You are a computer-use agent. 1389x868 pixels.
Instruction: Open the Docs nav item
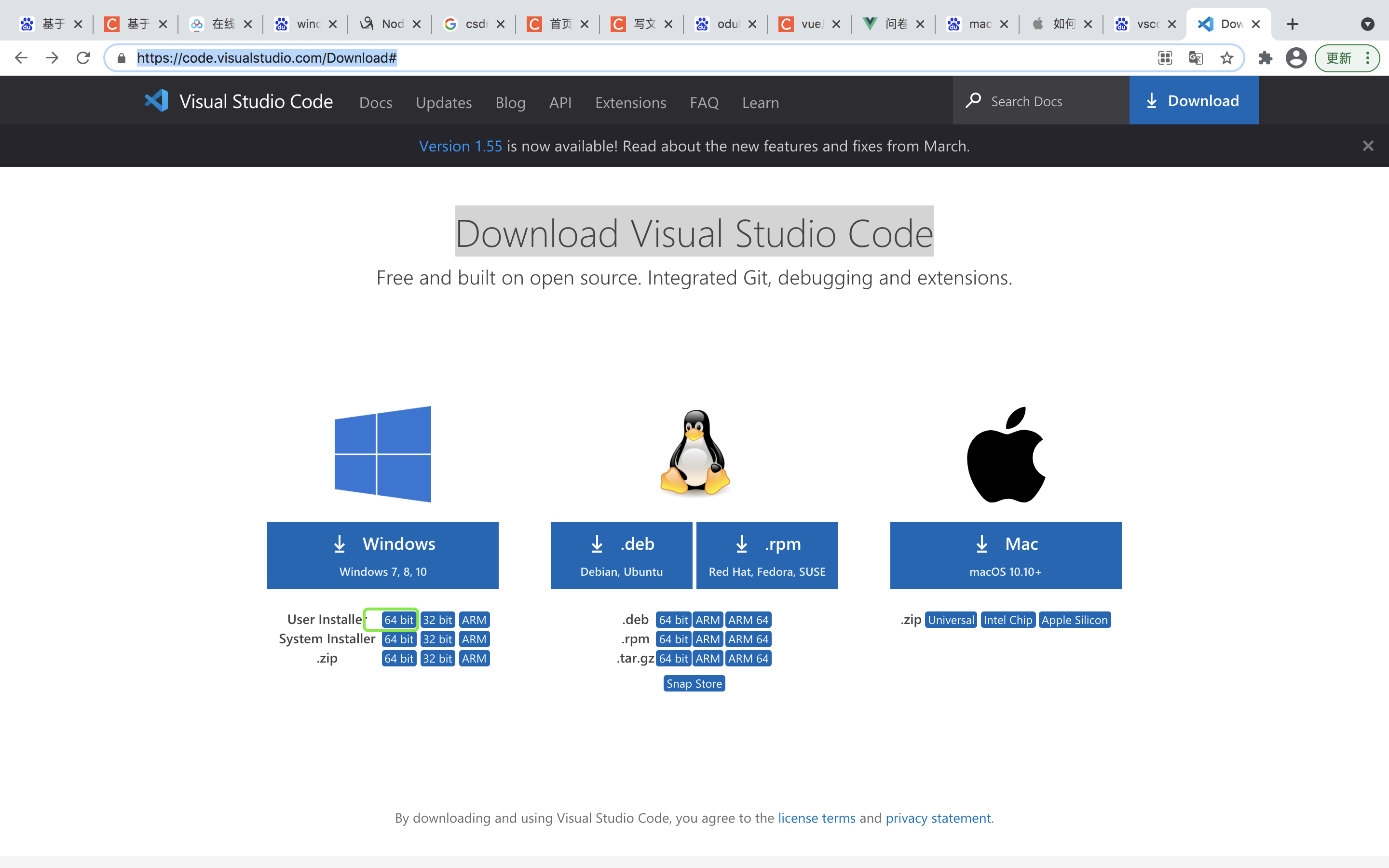[375, 102]
